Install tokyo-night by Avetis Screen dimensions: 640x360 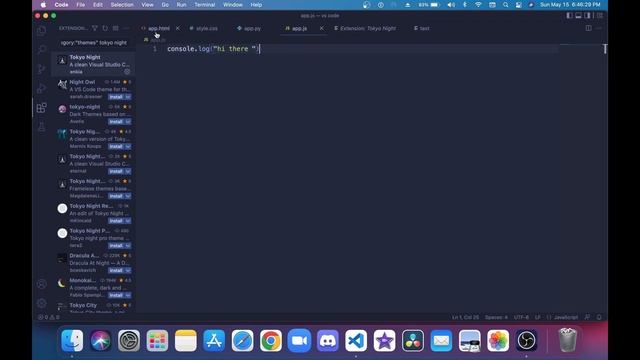coord(116,122)
